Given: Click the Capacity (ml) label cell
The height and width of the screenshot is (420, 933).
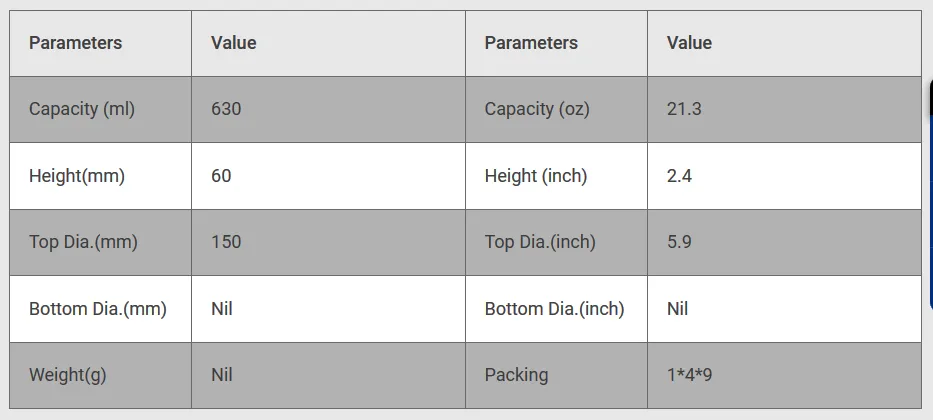Looking at the screenshot, I should [x=100, y=109].
